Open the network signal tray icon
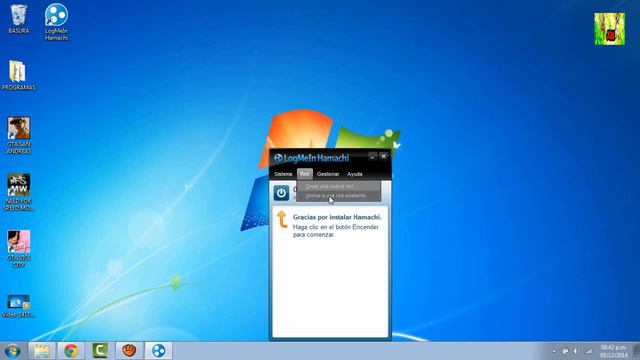The width and height of the screenshot is (640, 360). [588, 351]
